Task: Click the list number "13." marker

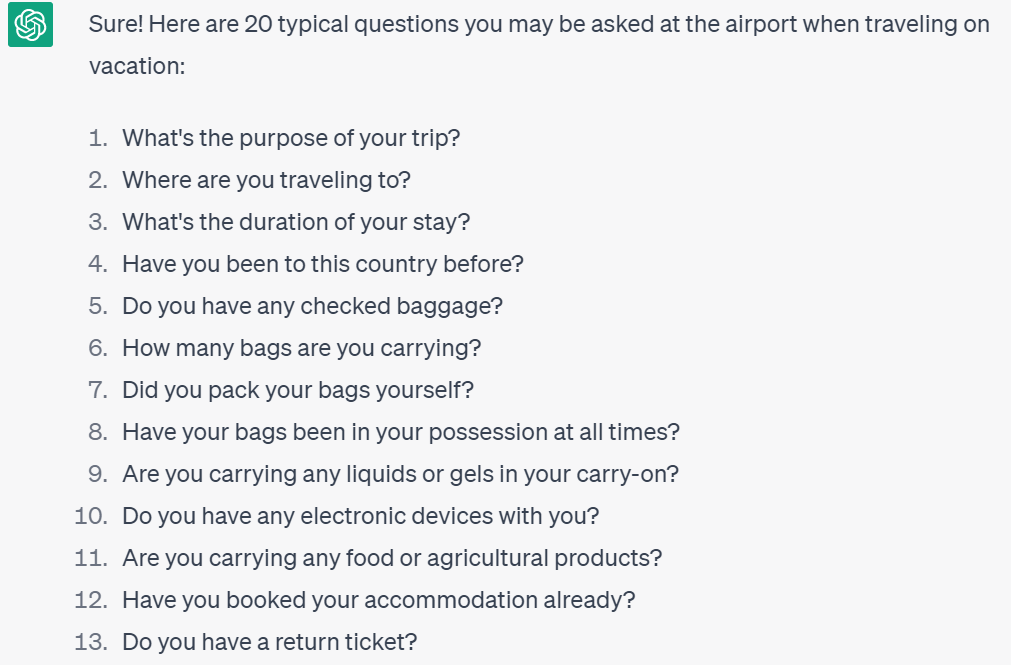Action: pyautogui.click(x=91, y=642)
